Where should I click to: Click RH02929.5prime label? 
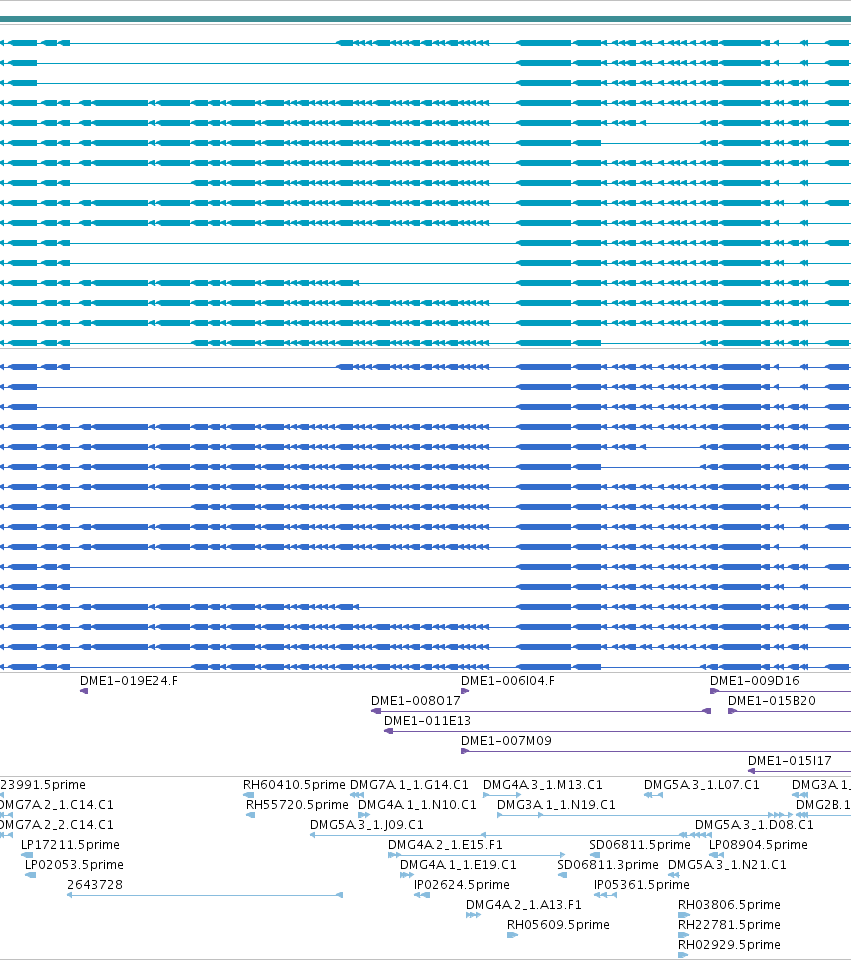tap(729, 945)
